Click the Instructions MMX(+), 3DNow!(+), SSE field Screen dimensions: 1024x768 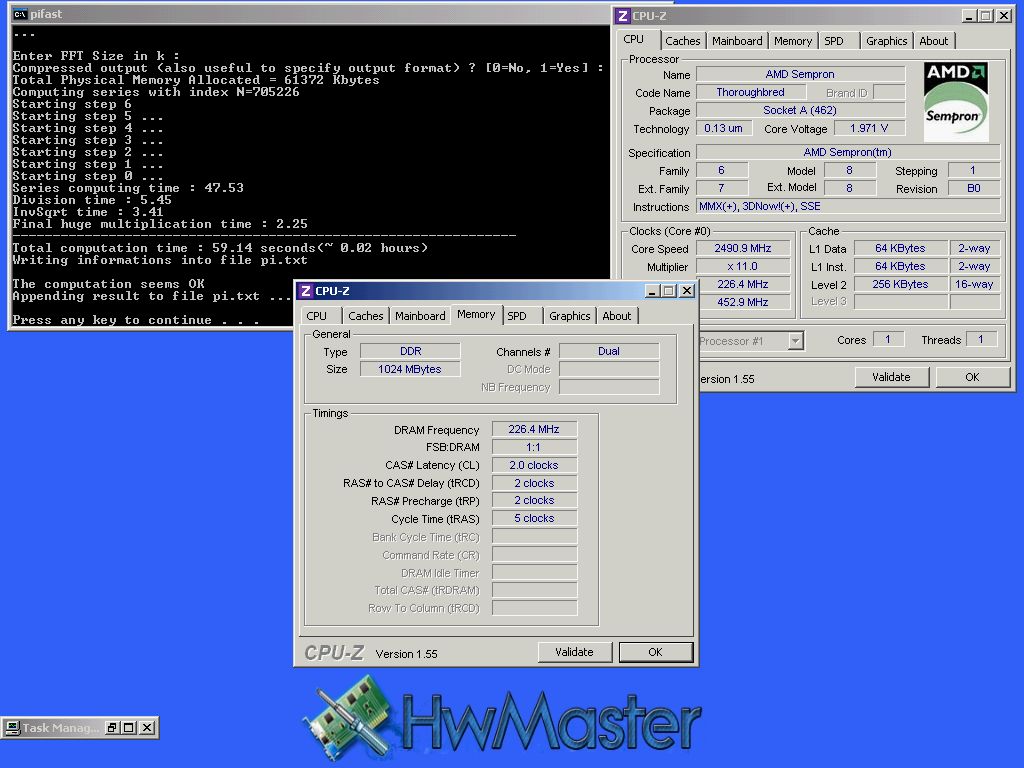click(848, 206)
